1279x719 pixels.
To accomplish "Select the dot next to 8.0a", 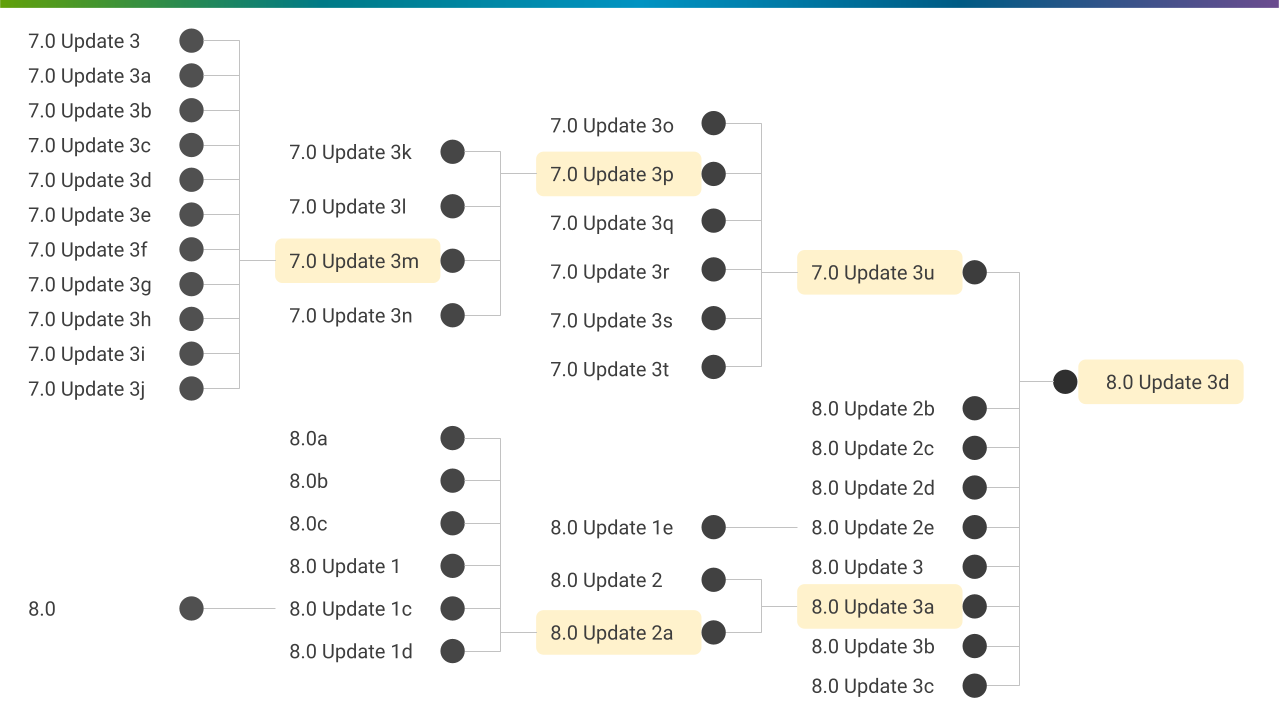I will [453, 438].
